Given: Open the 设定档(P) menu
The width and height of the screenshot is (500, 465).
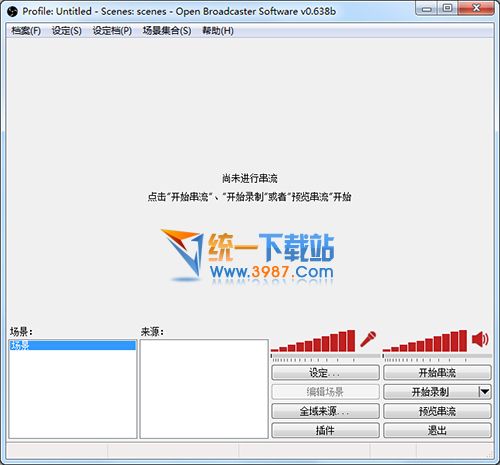Looking at the screenshot, I should click(112, 31).
